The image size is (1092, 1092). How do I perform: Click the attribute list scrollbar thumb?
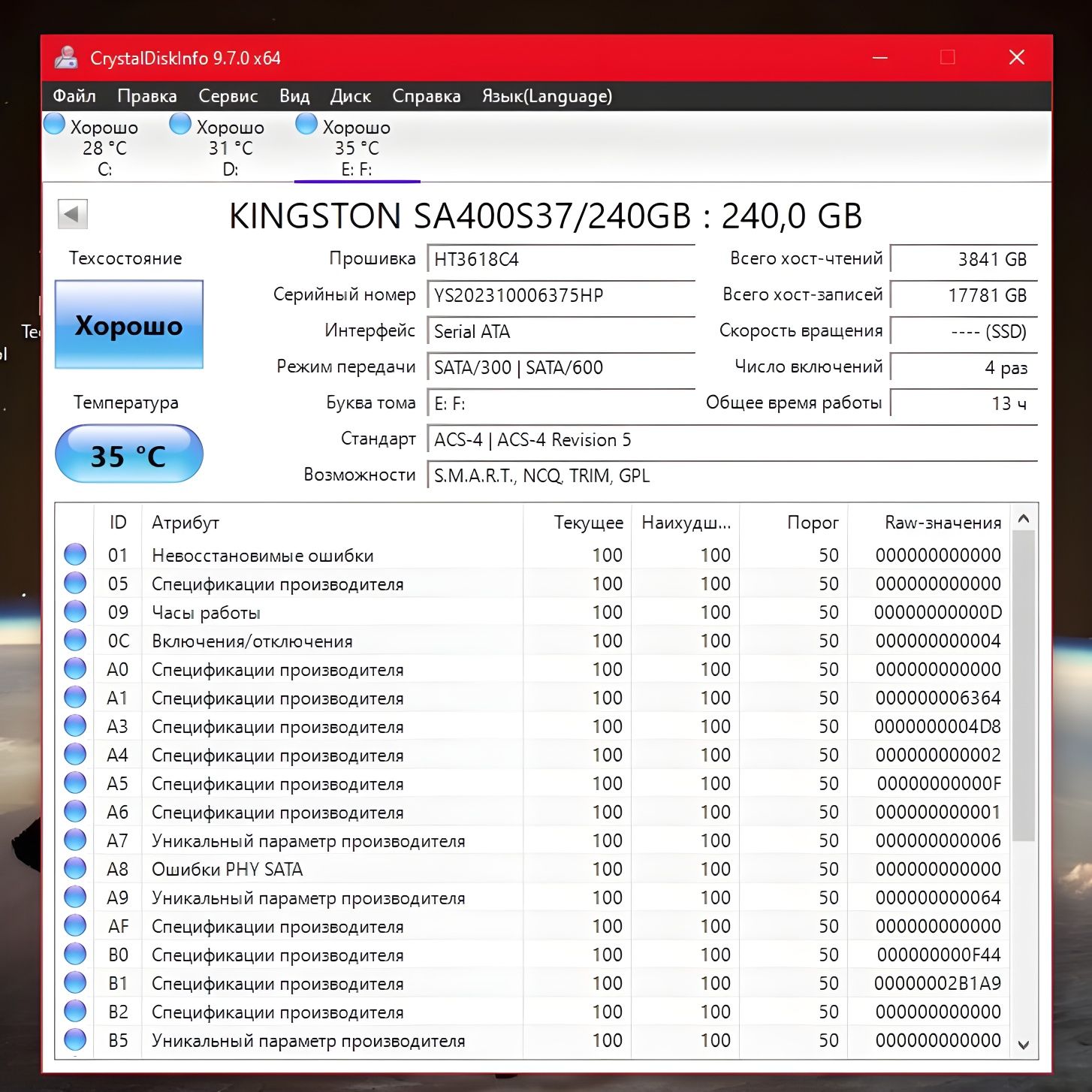[x=1023, y=686]
